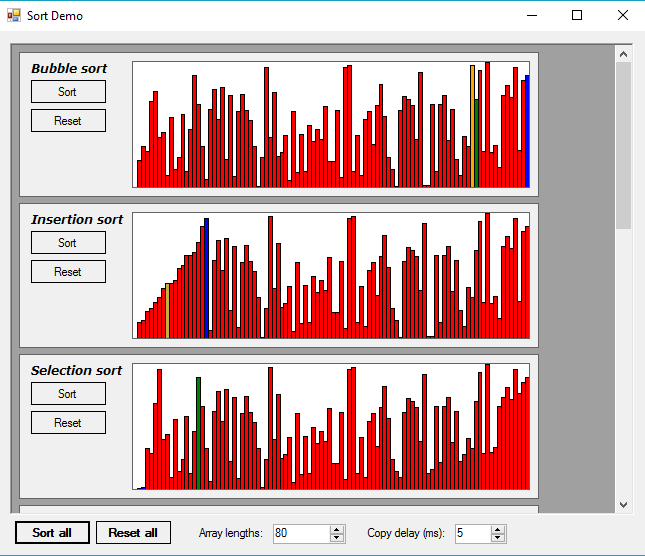Click the Reset all button
Image resolution: width=645 pixels, height=556 pixels.
[133, 533]
